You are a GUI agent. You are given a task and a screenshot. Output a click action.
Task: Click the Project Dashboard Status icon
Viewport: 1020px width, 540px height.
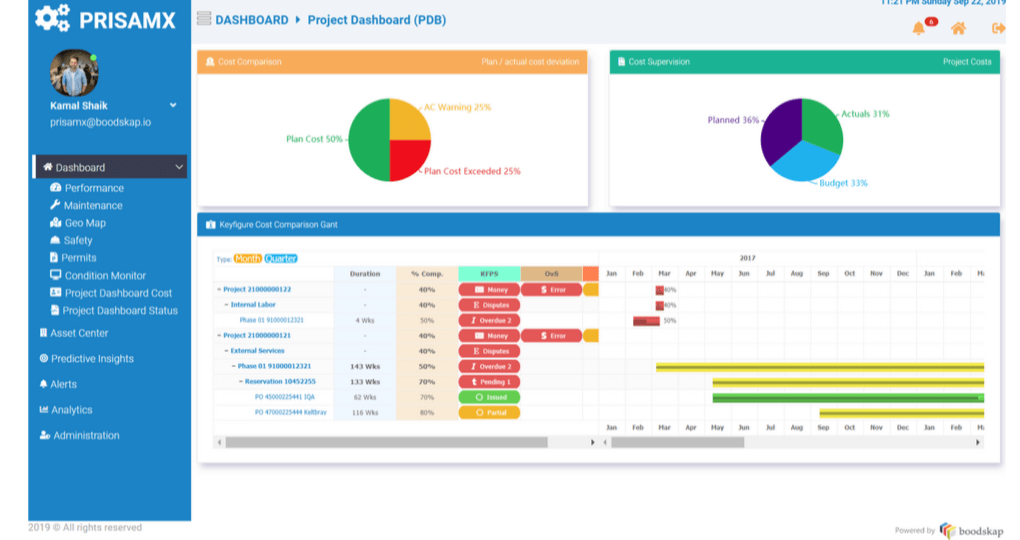point(55,310)
